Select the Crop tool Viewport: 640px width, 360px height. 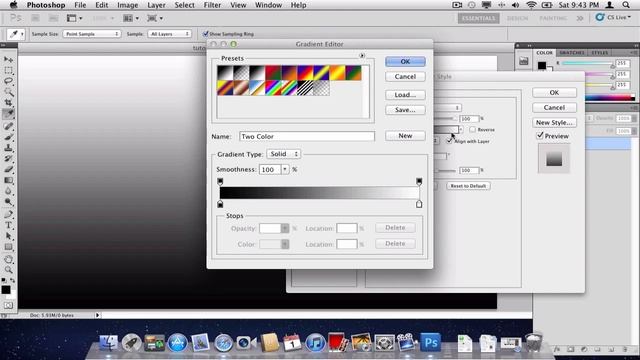[x=8, y=102]
